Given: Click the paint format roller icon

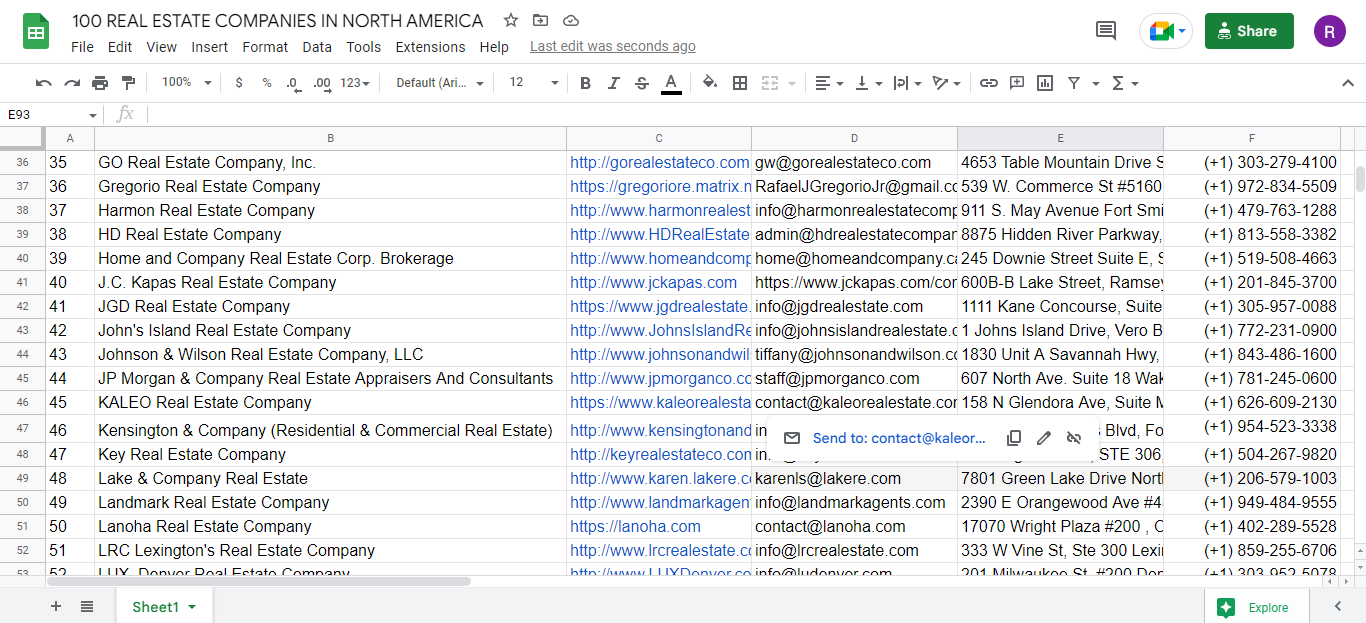Looking at the screenshot, I should pyautogui.click(x=128, y=83).
